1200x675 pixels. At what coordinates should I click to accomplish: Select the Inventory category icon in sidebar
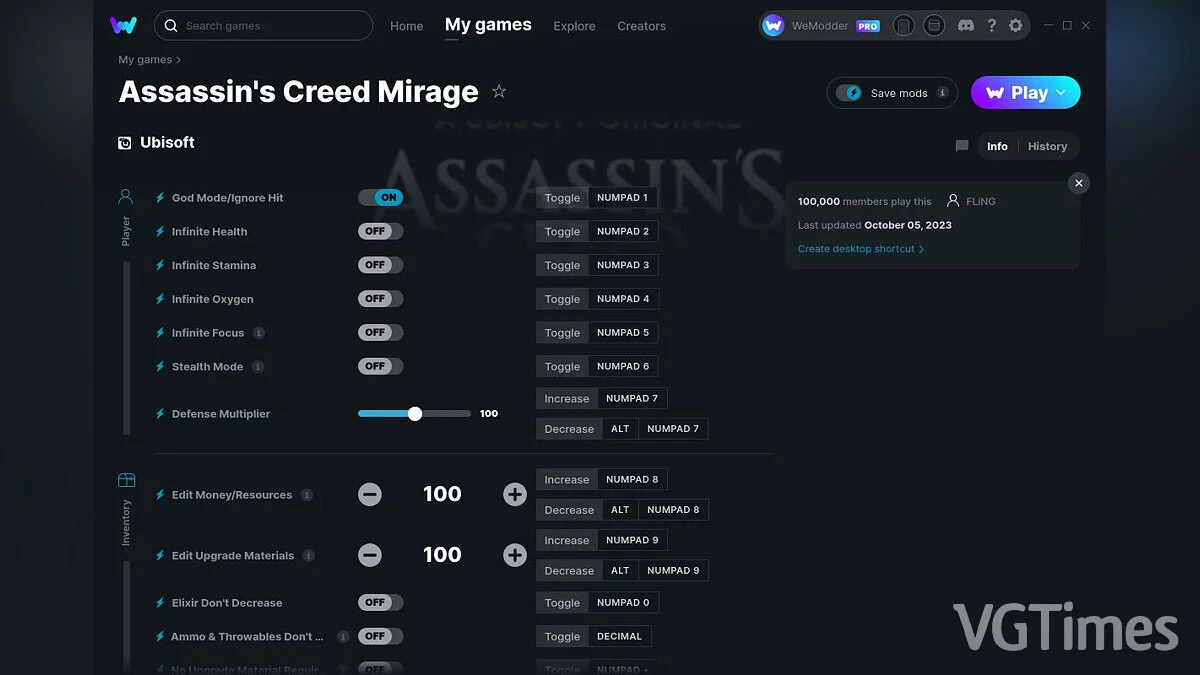tap(125, 481)
